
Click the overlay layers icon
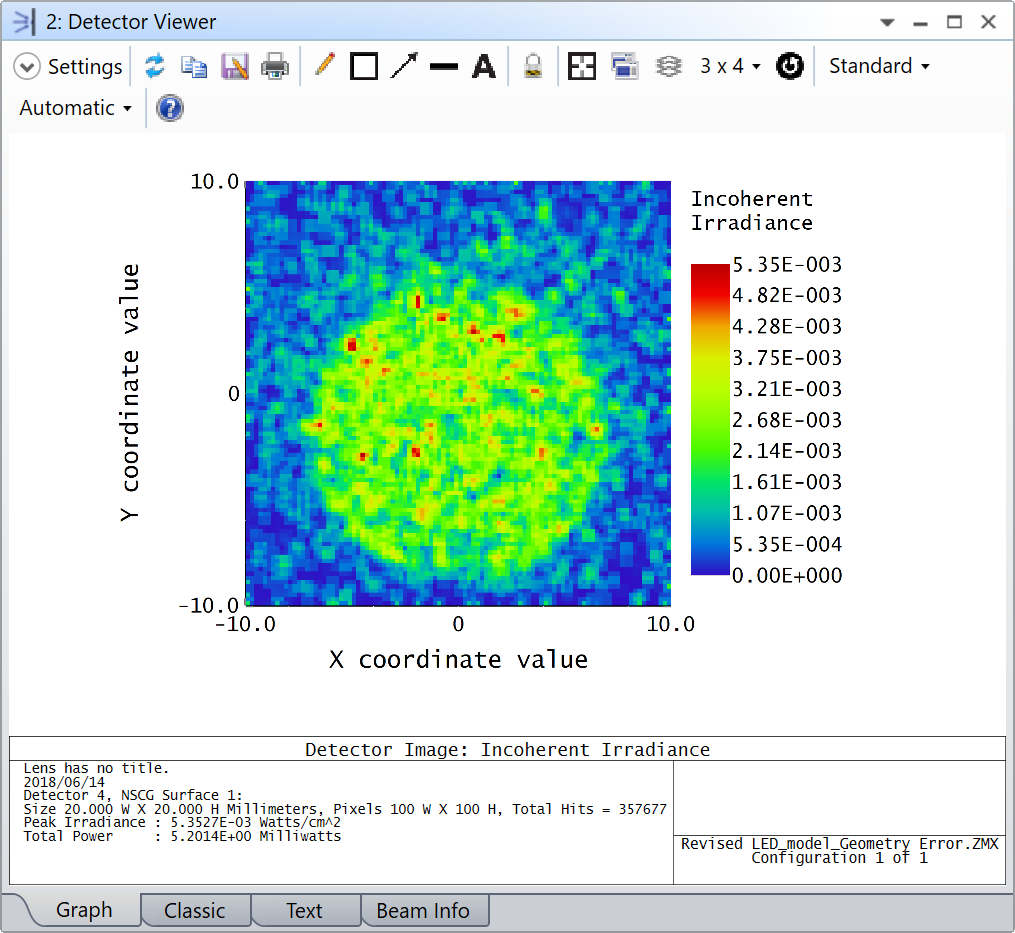click(668, 66)
